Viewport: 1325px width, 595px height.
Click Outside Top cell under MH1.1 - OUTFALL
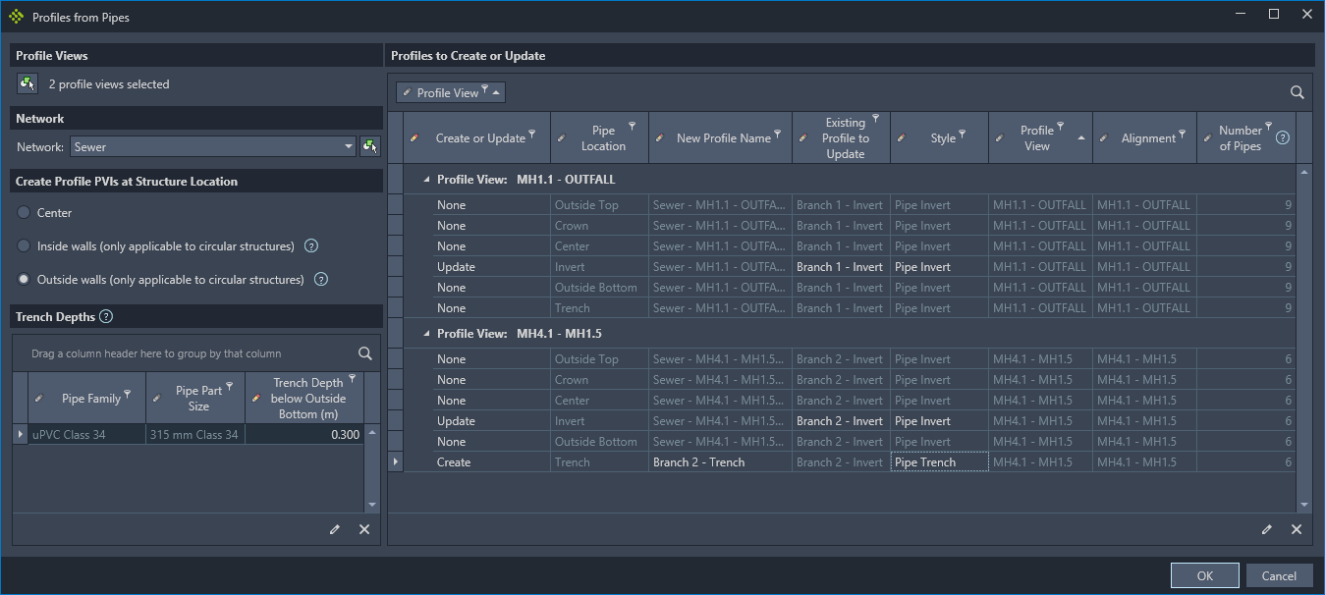coord(599,205)
